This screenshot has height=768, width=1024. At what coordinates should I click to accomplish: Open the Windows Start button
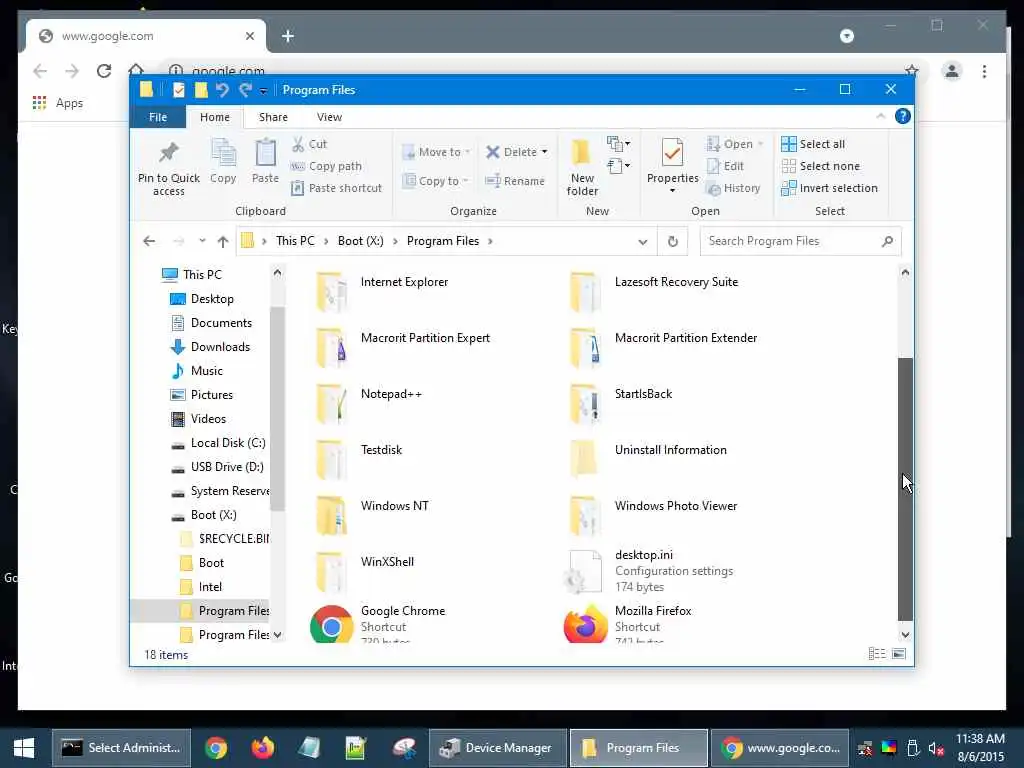click(25, 748)
